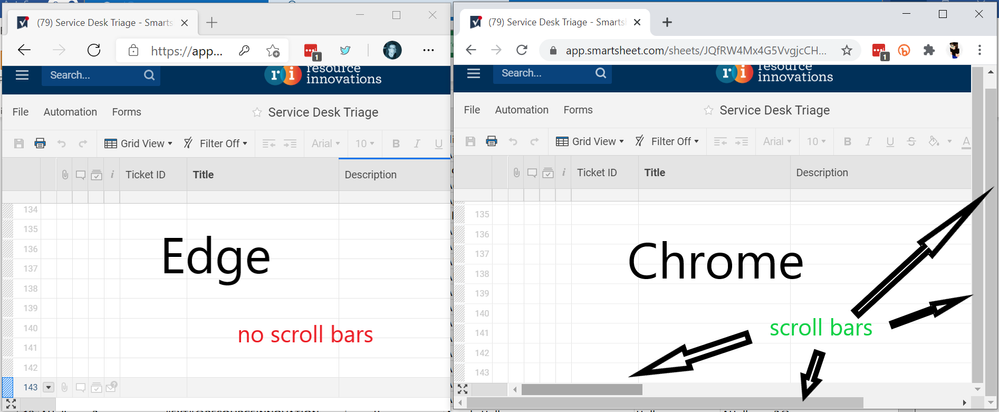This screenshot has width=999, height=412.
Task: Click the full screen icon at the bottom of Edge's sheet
Action: coord(11,404)
